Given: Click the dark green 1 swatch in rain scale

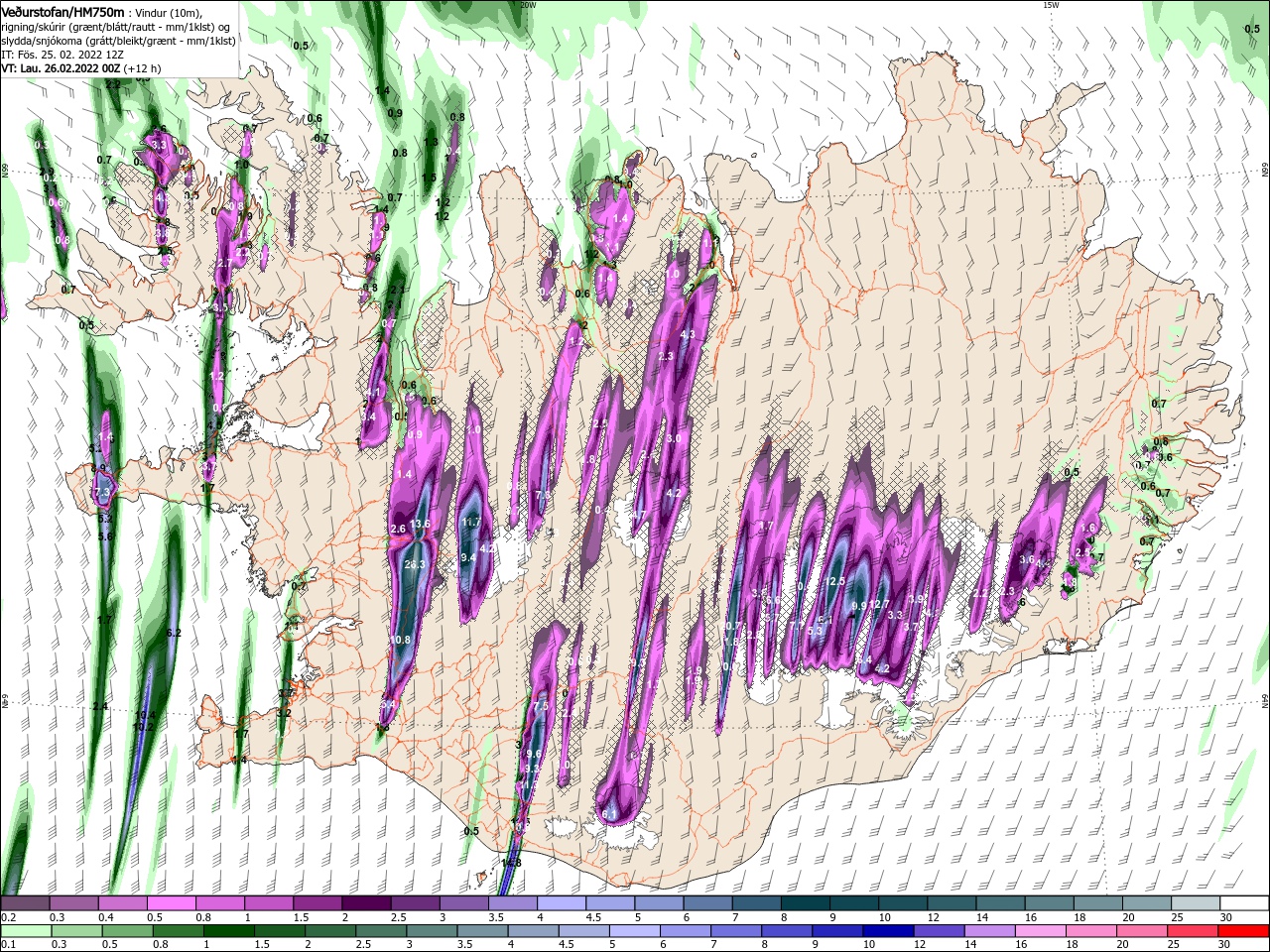Looking at the screenshot, I should tap(228, 930).
